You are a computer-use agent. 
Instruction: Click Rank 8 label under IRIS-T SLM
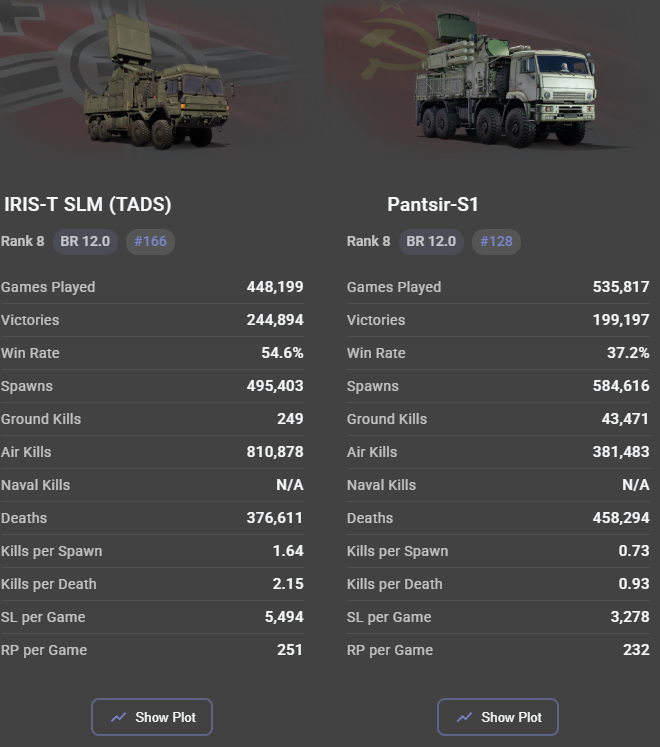(x=22, y=241)
